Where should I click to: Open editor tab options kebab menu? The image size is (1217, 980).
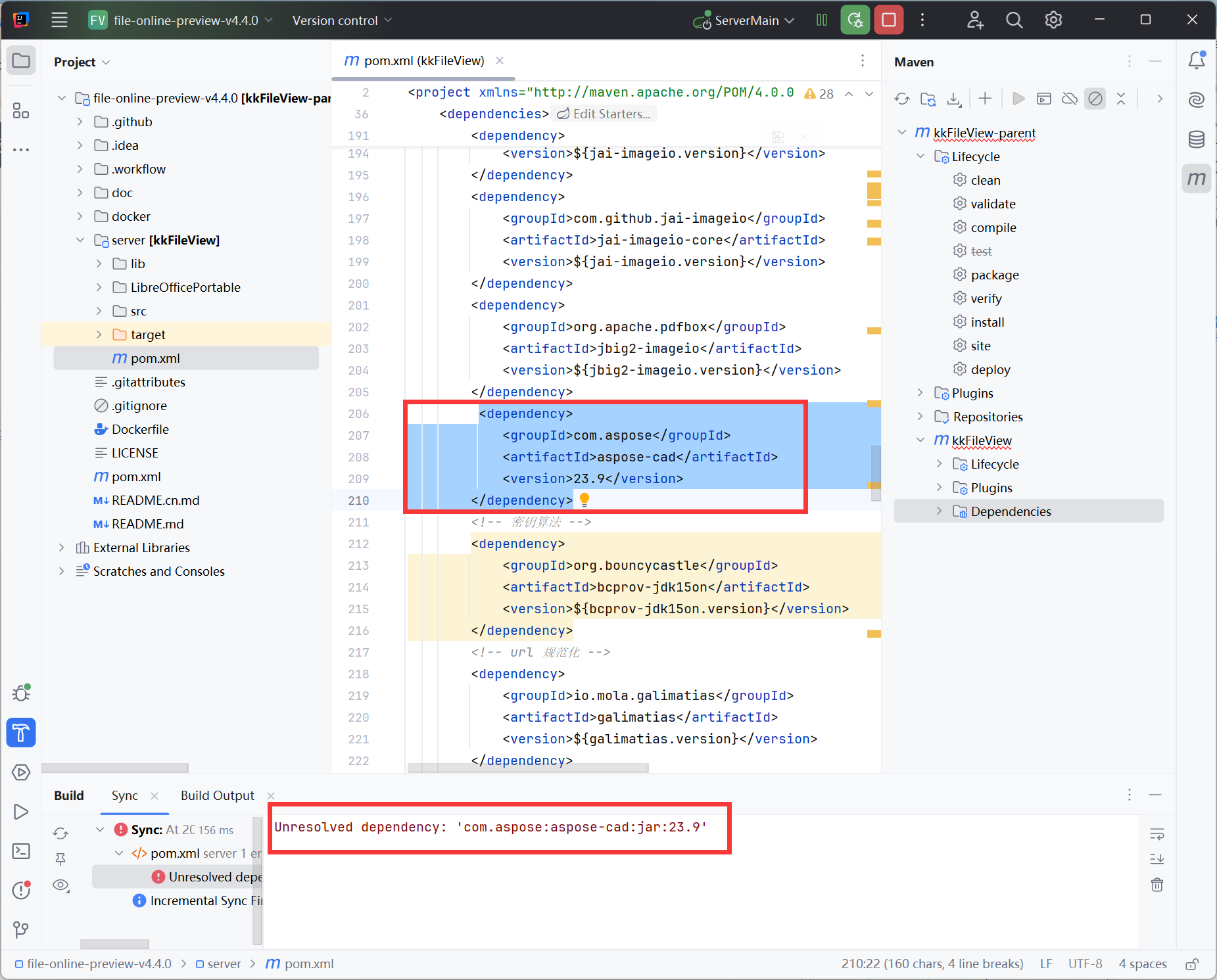pos(863,60)
